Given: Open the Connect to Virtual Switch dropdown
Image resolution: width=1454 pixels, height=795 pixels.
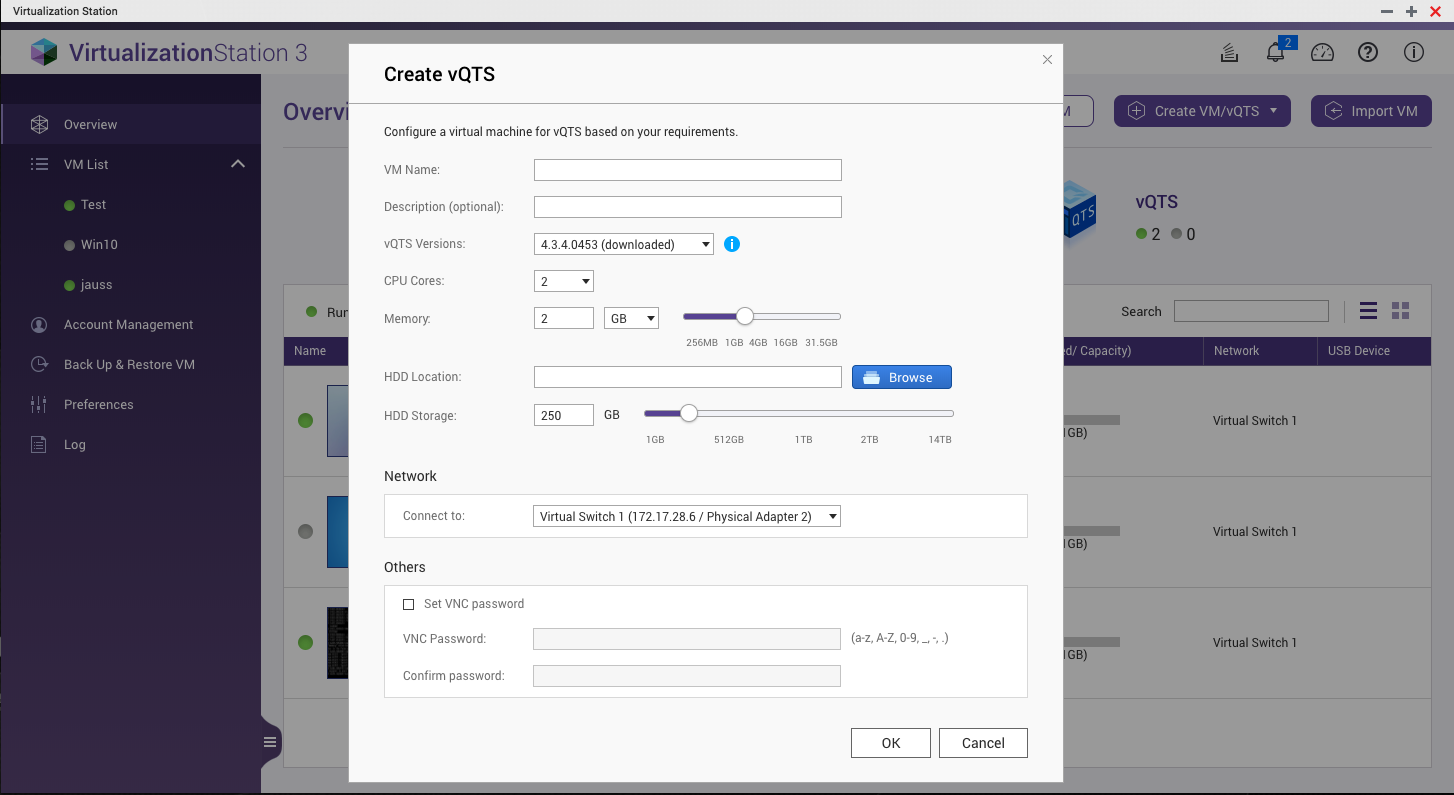Looking at the screenshot, I should [687, 516].
